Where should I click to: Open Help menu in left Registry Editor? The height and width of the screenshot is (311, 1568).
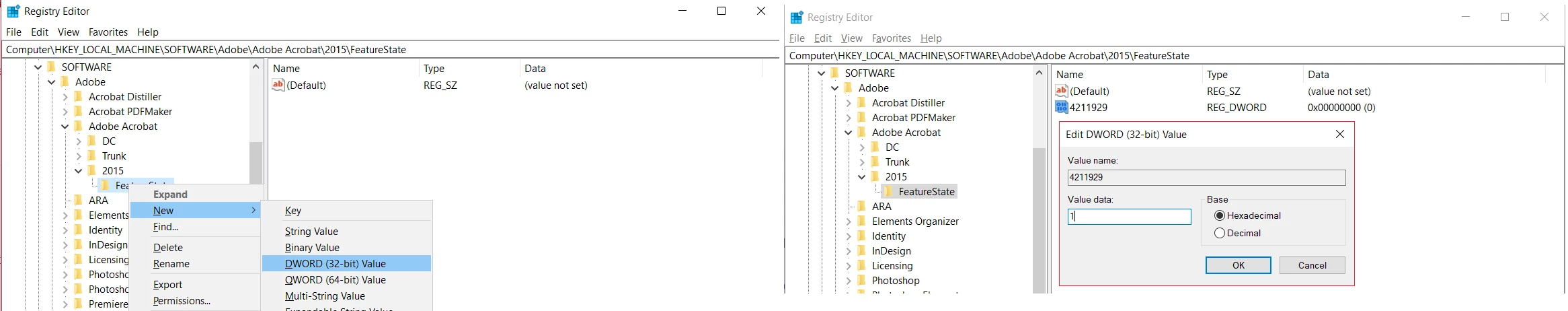tap(148, 32)
